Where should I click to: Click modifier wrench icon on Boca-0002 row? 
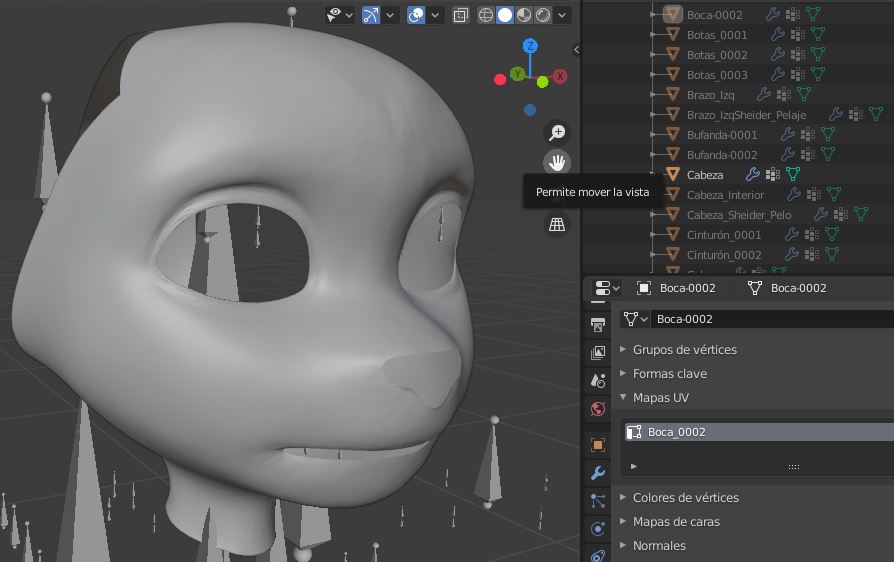tap(773, 14)
